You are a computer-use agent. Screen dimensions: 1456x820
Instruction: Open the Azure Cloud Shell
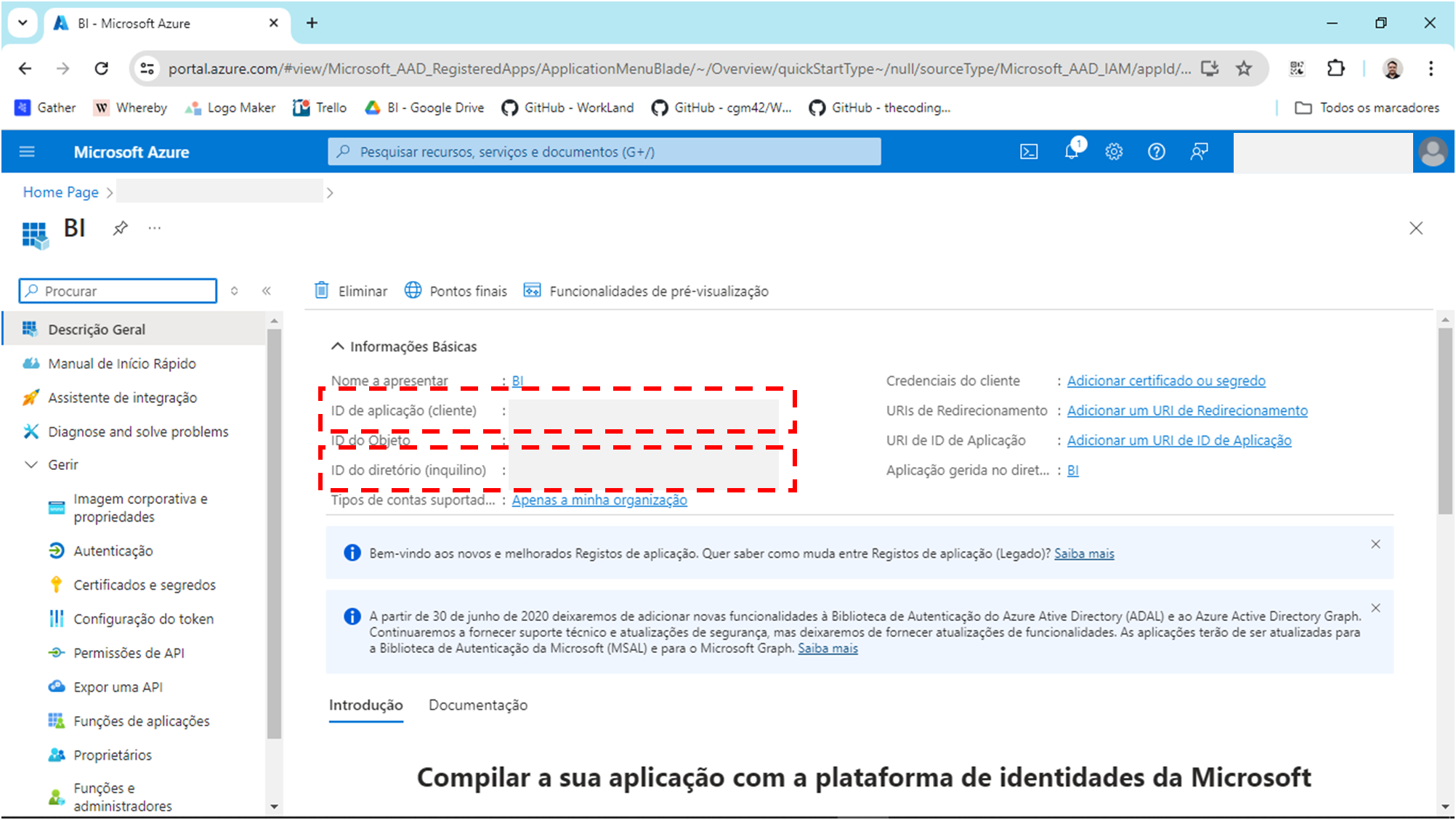(1029, 152)
